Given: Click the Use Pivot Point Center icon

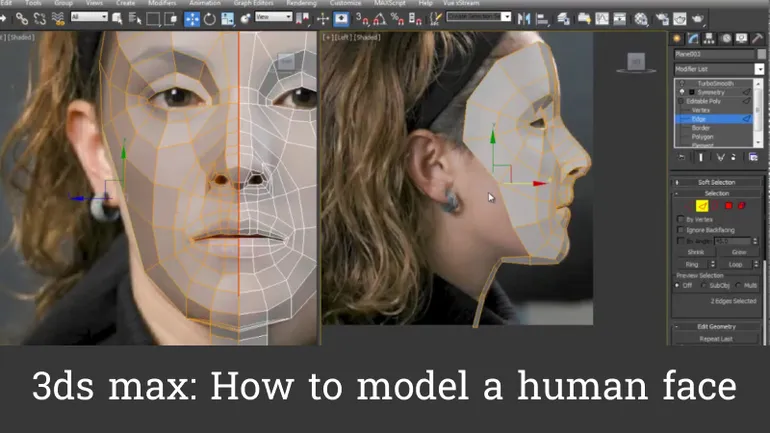Looking at the screenshot, I should 302,19.
